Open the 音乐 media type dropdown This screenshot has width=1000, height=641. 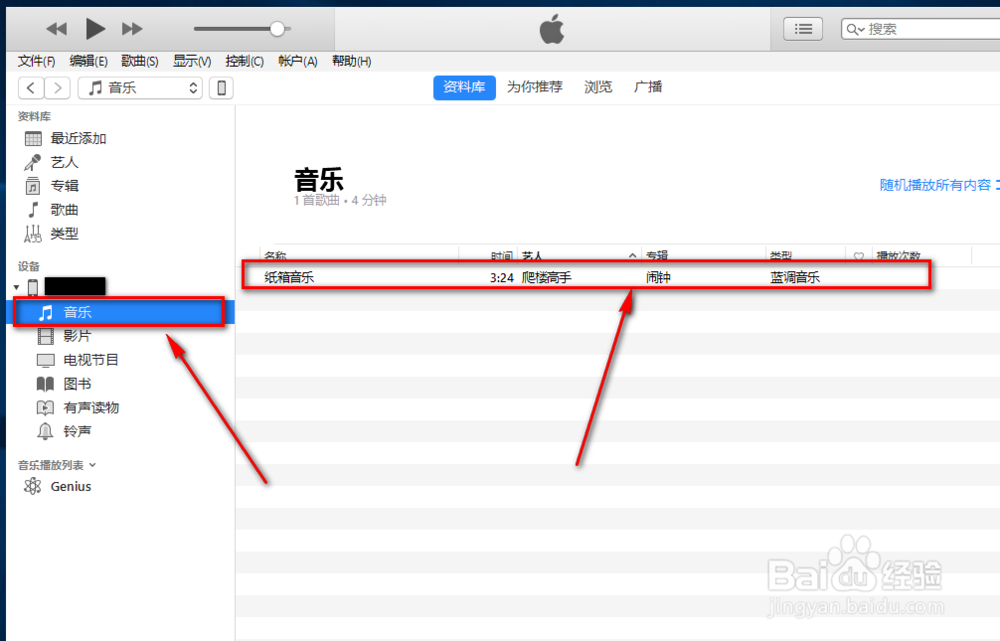[140, 87]
